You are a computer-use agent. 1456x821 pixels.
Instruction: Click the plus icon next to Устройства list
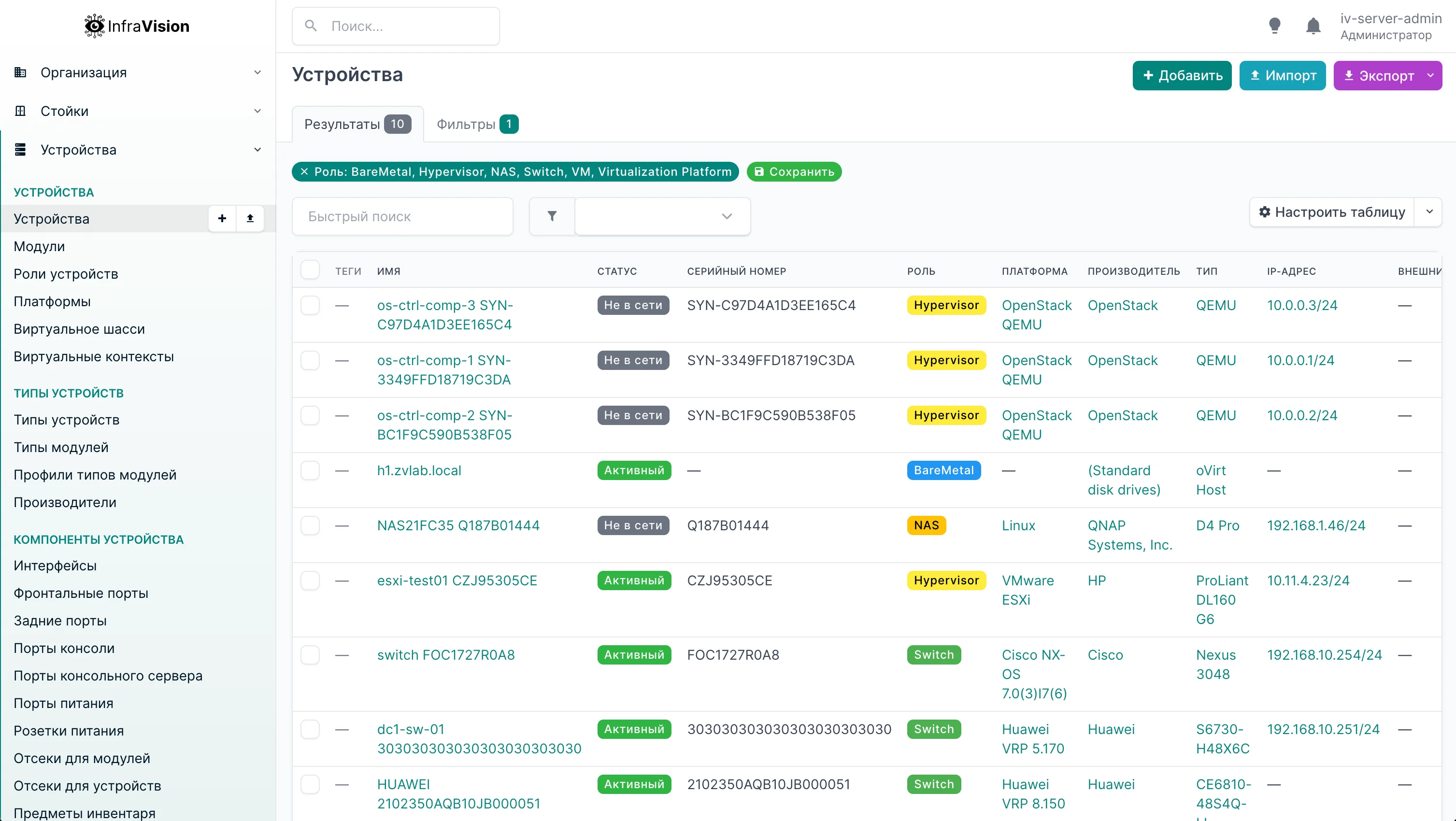pyautogui.click(x=222, y=218)
